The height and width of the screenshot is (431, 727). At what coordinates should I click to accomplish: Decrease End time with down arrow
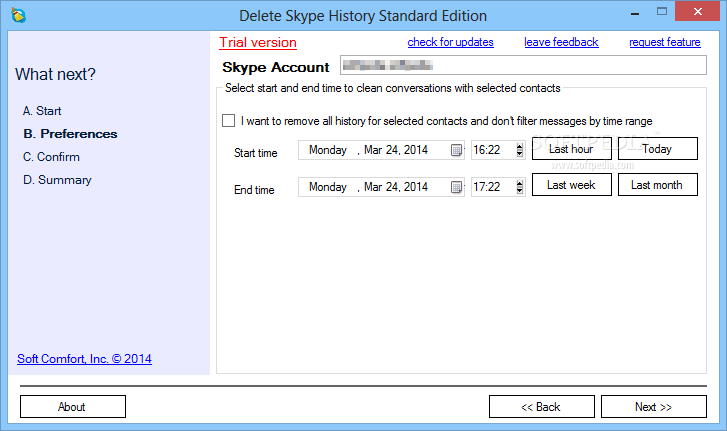click(519, 191)
